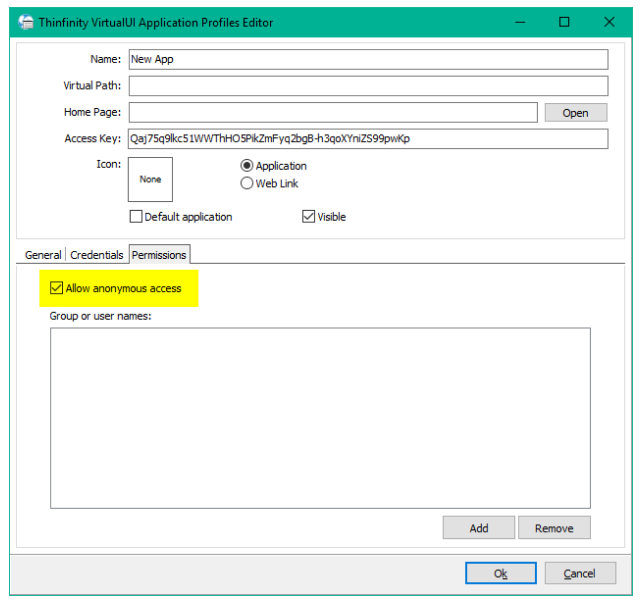Switch to the Credentials tab
Viewport: 641px width, 605px height.
click(96, 255)
